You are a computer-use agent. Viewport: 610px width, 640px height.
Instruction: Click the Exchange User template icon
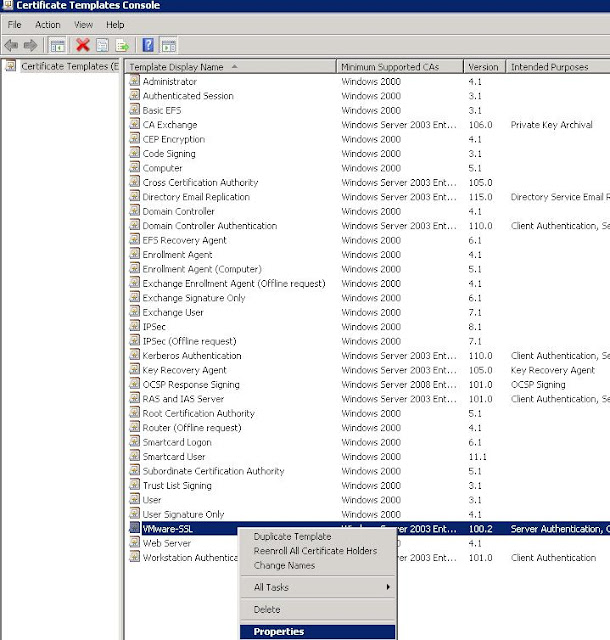click(134, 311)
